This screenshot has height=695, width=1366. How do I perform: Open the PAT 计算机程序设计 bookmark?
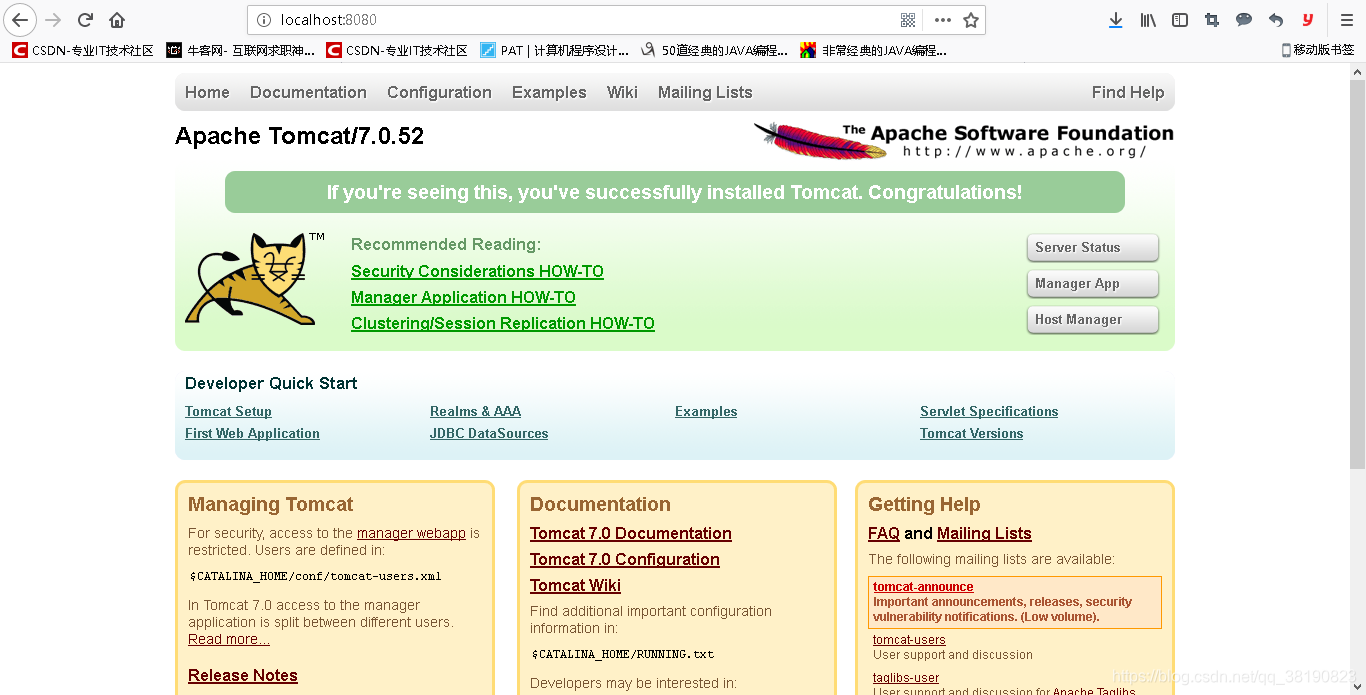(554, 50)
